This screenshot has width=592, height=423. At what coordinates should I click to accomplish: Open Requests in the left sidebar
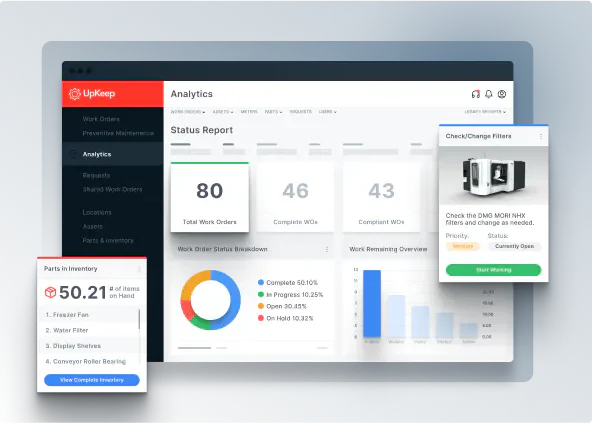96,176
